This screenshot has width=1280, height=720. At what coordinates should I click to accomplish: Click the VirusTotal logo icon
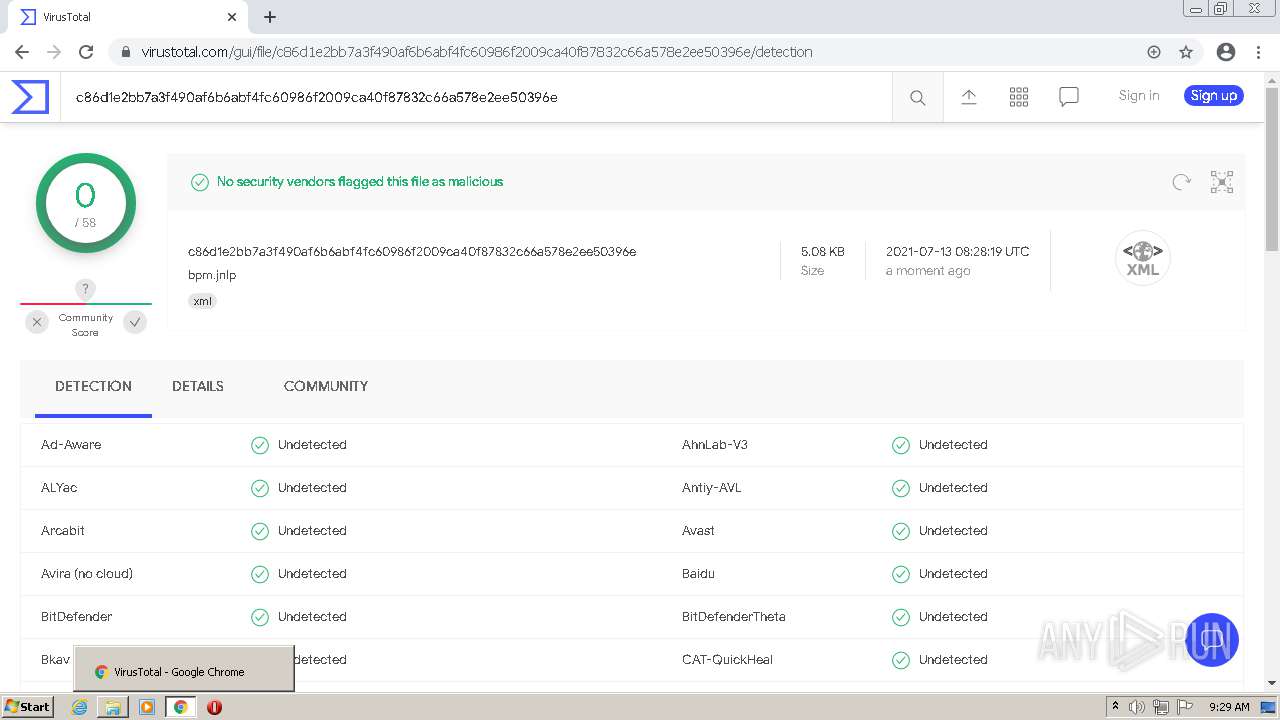30,97
